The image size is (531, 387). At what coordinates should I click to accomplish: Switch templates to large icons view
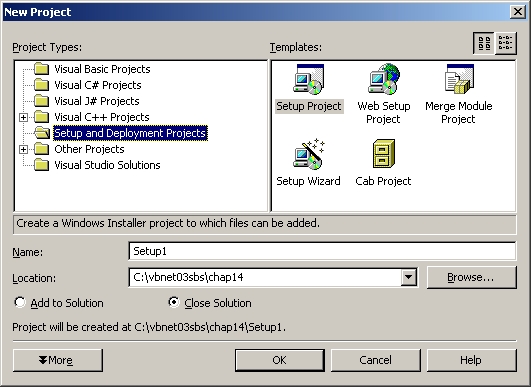coord(484,43)
